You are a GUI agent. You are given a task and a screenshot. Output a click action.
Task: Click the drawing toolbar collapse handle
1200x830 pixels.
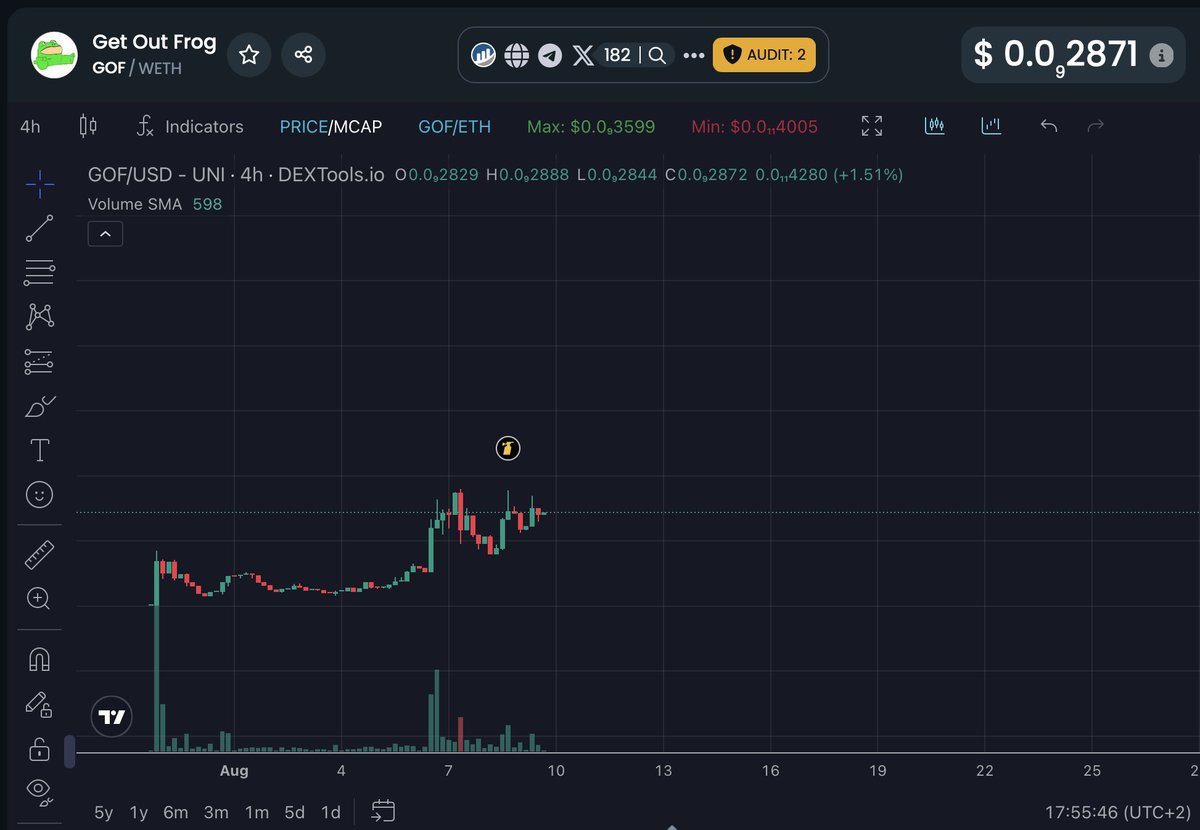pos(70,752)
